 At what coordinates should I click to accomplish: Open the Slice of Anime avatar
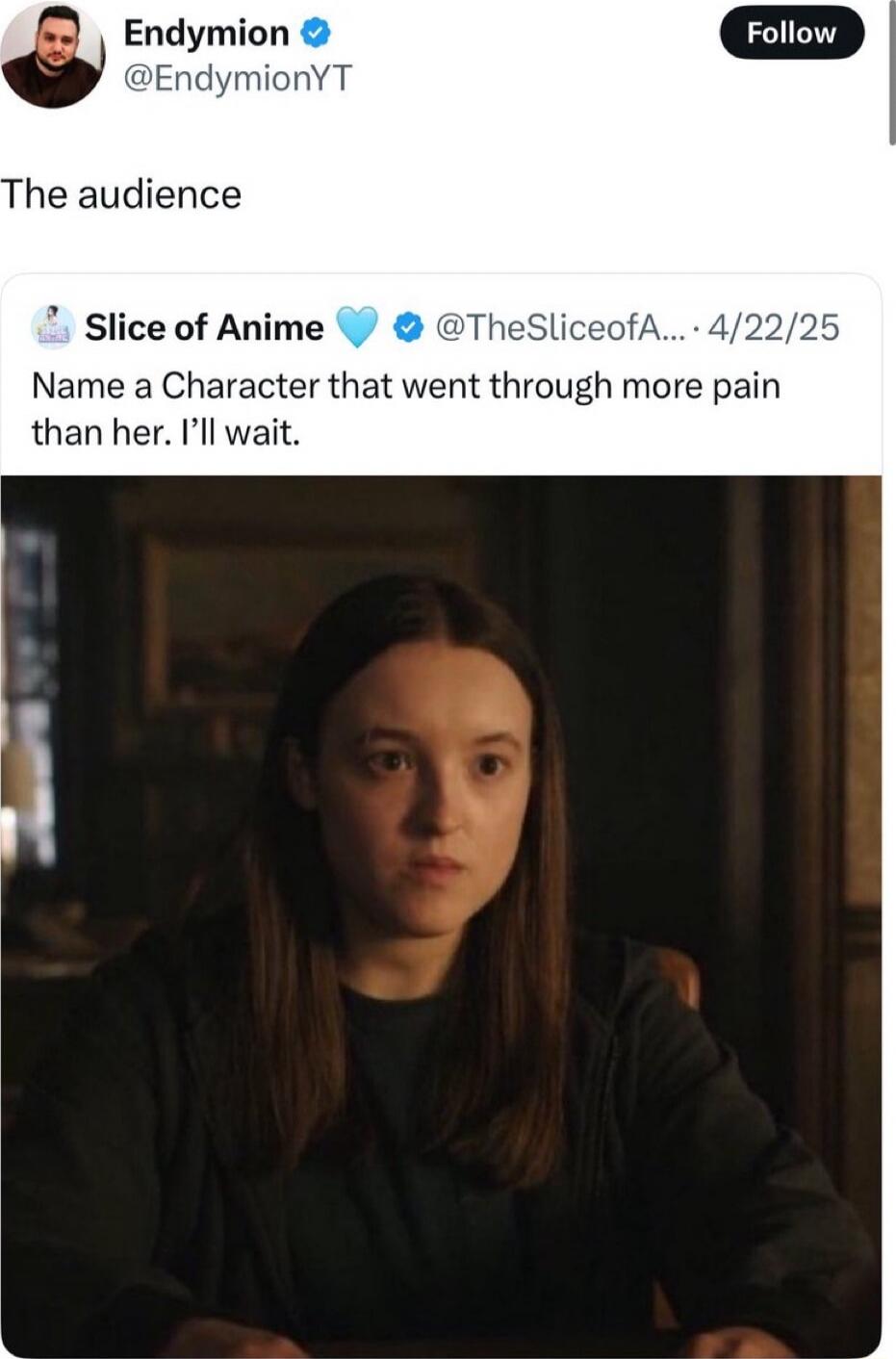point(54,327)
